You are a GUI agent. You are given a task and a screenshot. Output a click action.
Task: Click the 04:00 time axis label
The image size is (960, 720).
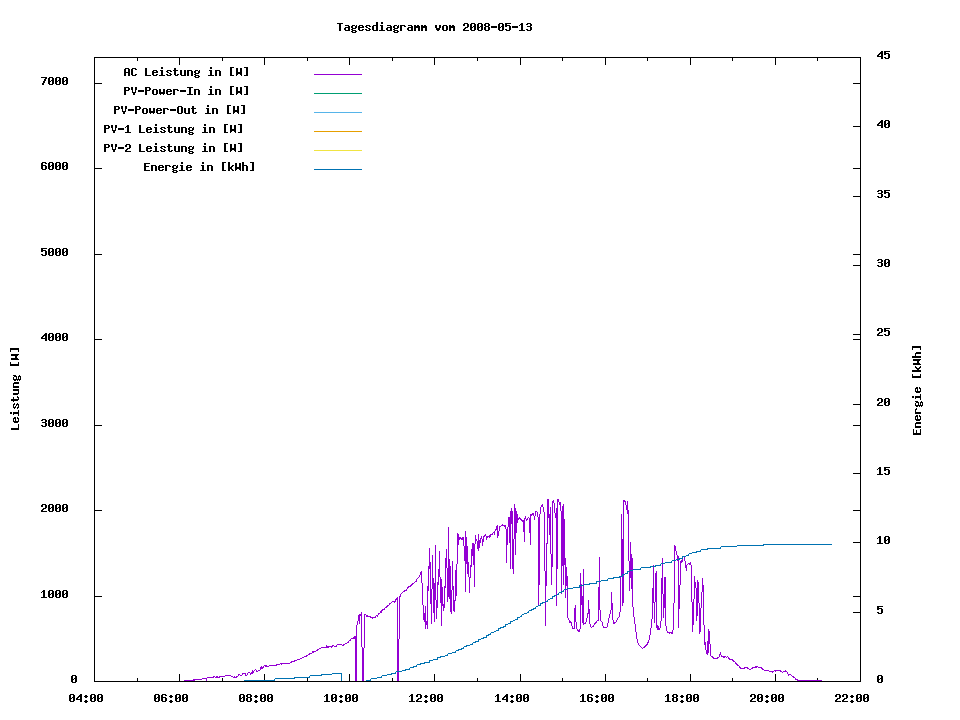pyautogui.click(x=85, y=698)
